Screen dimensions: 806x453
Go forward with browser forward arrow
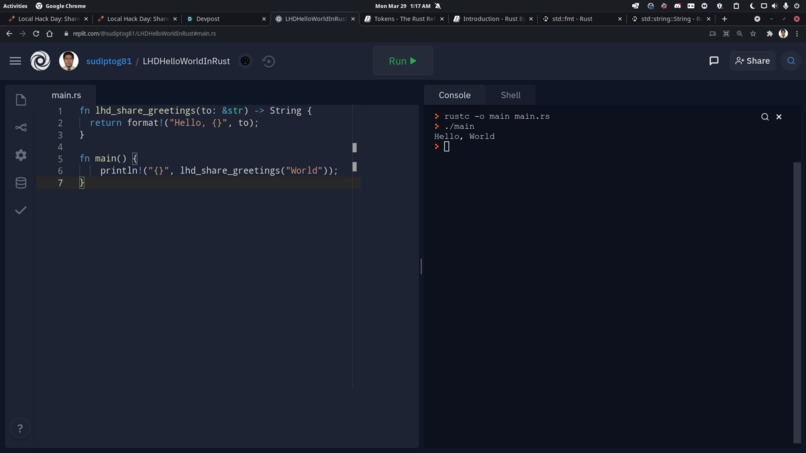[23, 33]
